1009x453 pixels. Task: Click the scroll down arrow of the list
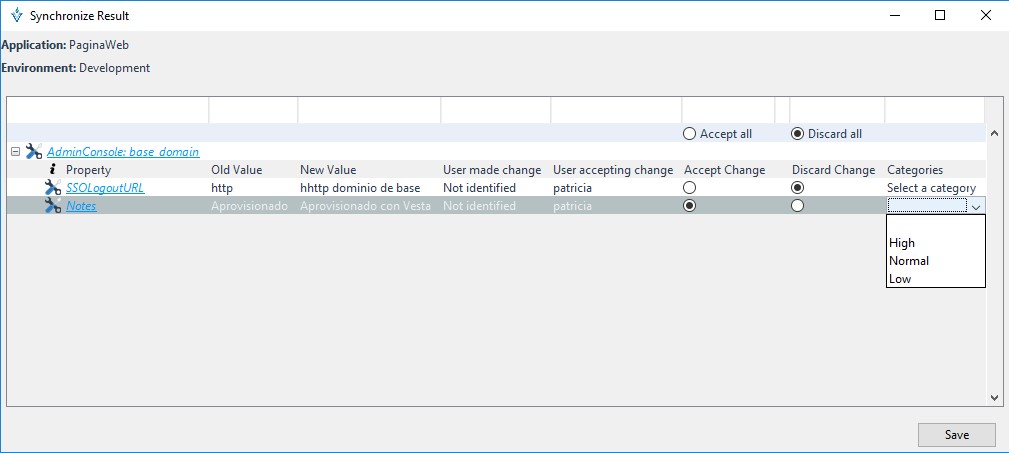[994, 397]
